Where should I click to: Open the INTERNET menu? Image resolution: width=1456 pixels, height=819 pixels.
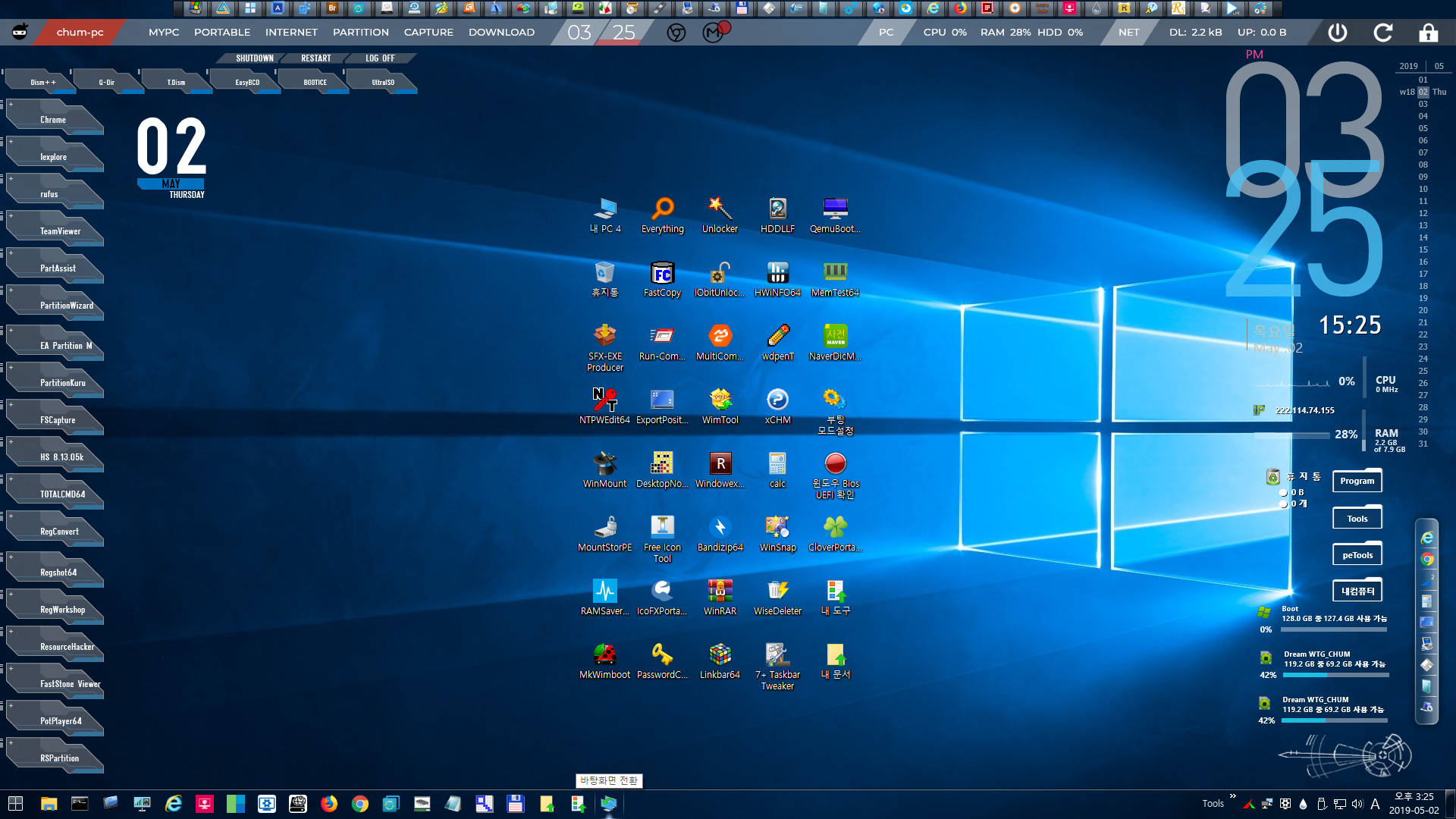(x=291, y=33)
